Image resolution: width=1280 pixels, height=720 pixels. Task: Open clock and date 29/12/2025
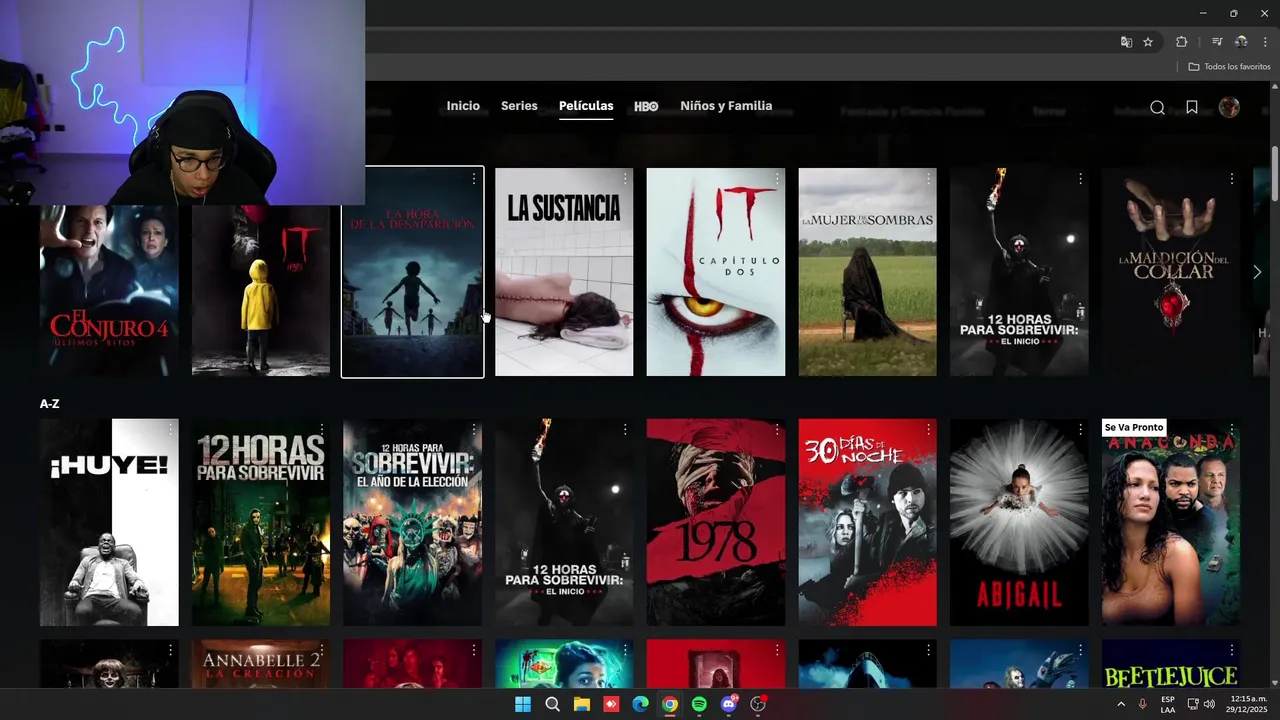coord(1249,704)
